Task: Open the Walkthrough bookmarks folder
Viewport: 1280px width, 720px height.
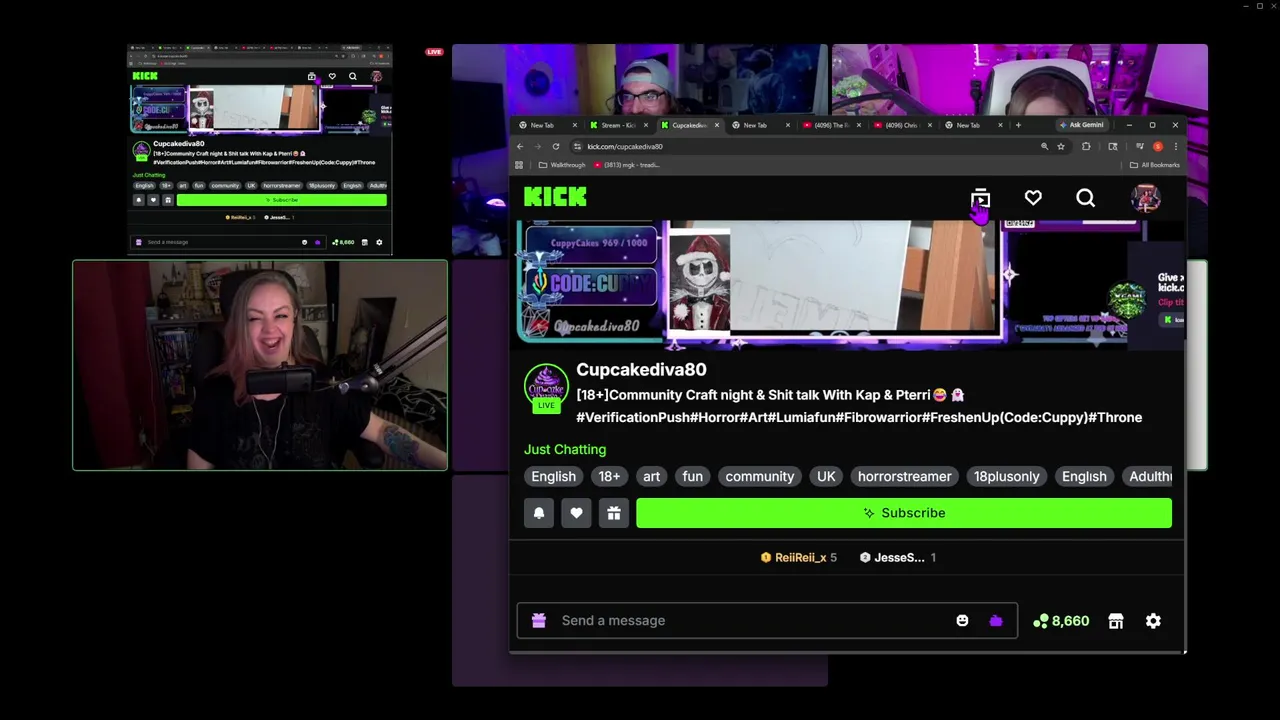Action: point(562,165)
